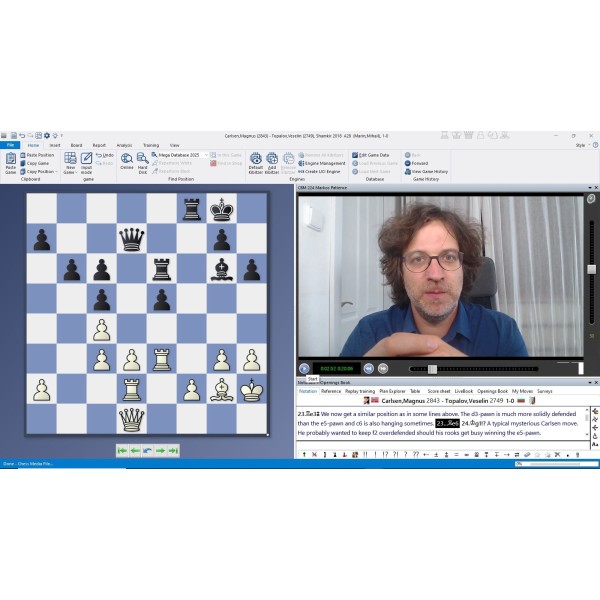Open the Training ribbon tab
This screenshot has height=600, width=600.
click(x=151, y=145)
